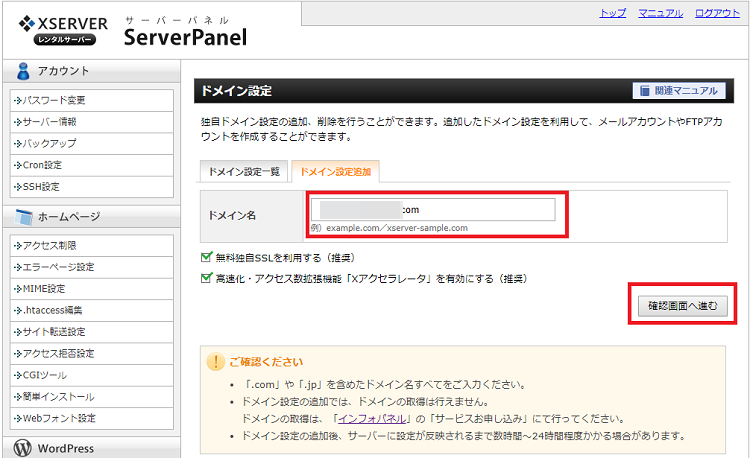Click the WordPress logo icon

tap(22, 448)
